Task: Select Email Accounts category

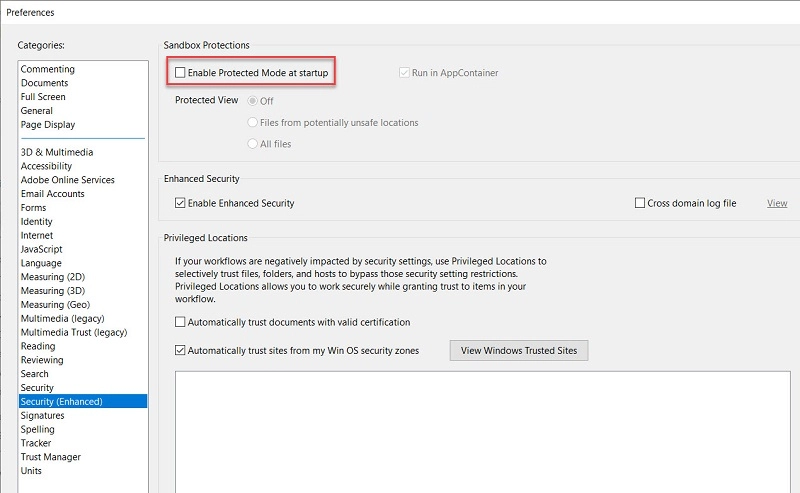Action: tap(53, 193)
